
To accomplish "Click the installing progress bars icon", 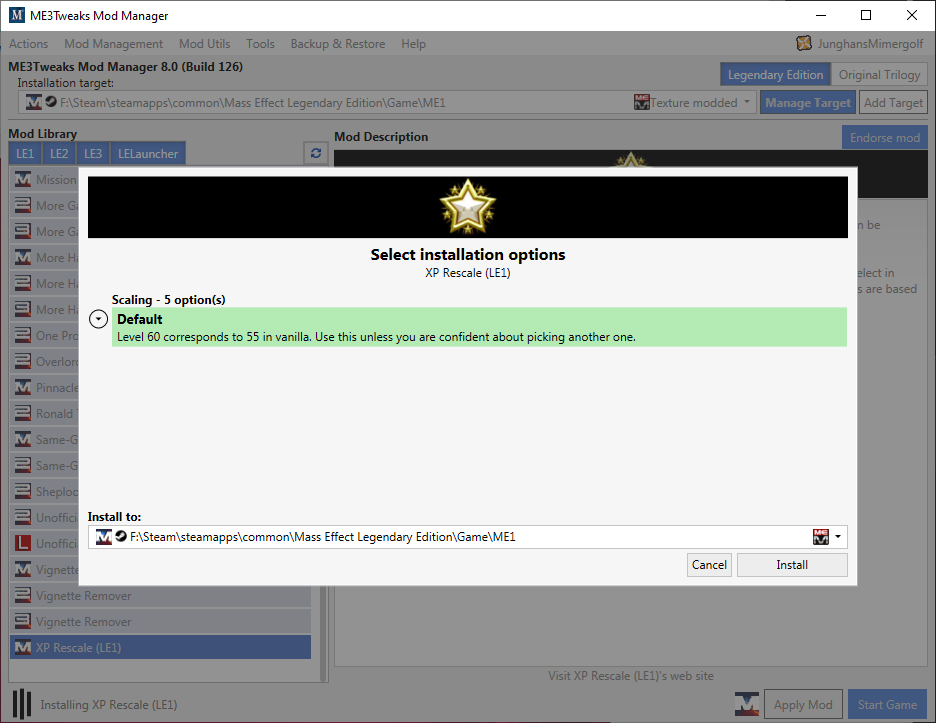I will (x=22, y=704).
